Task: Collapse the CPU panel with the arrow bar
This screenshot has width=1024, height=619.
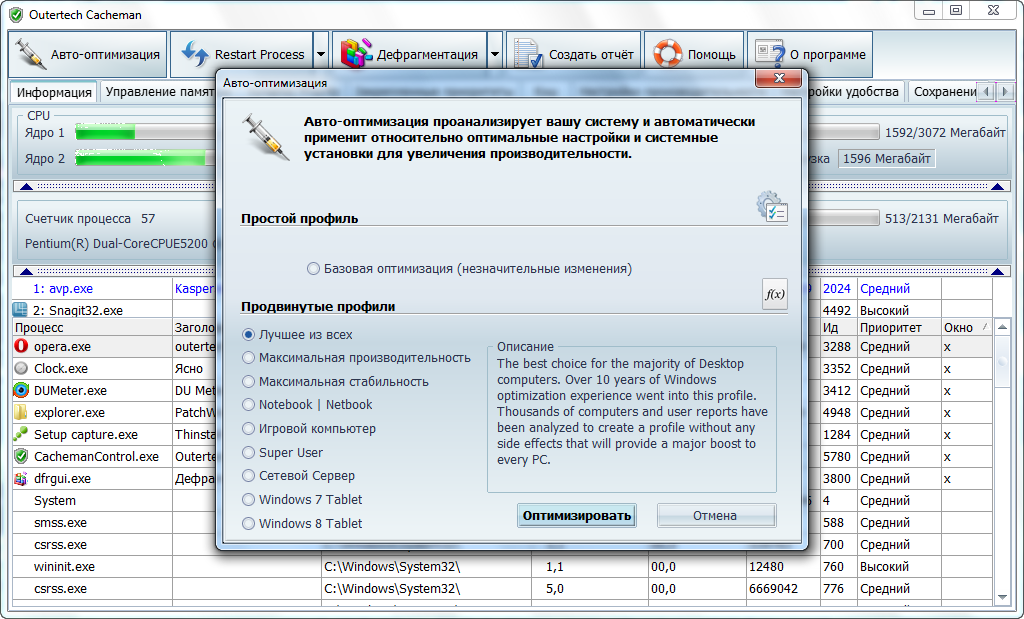Action: click(20, 186)
